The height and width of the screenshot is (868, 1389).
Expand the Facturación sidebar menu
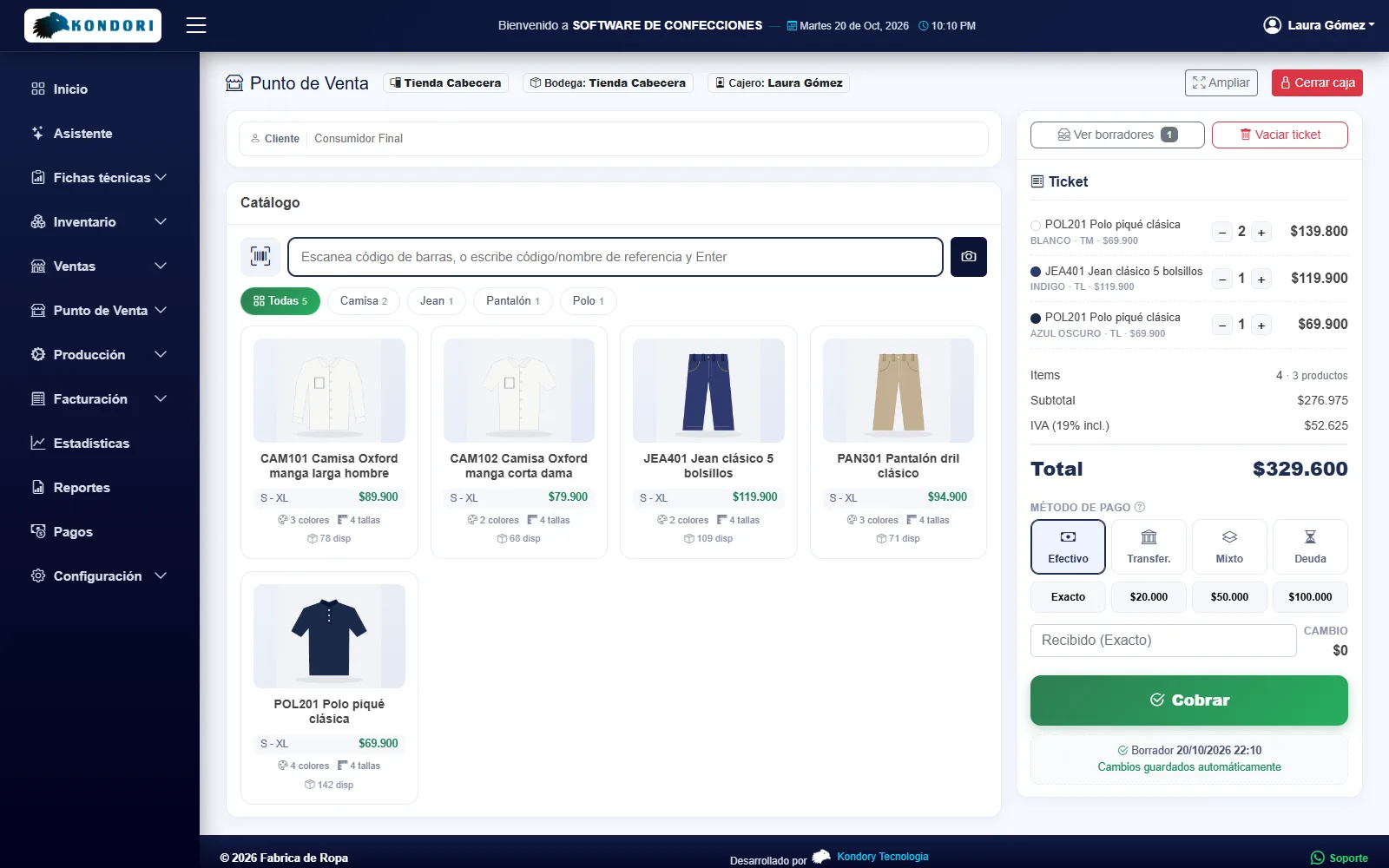[x=100, y=398]
